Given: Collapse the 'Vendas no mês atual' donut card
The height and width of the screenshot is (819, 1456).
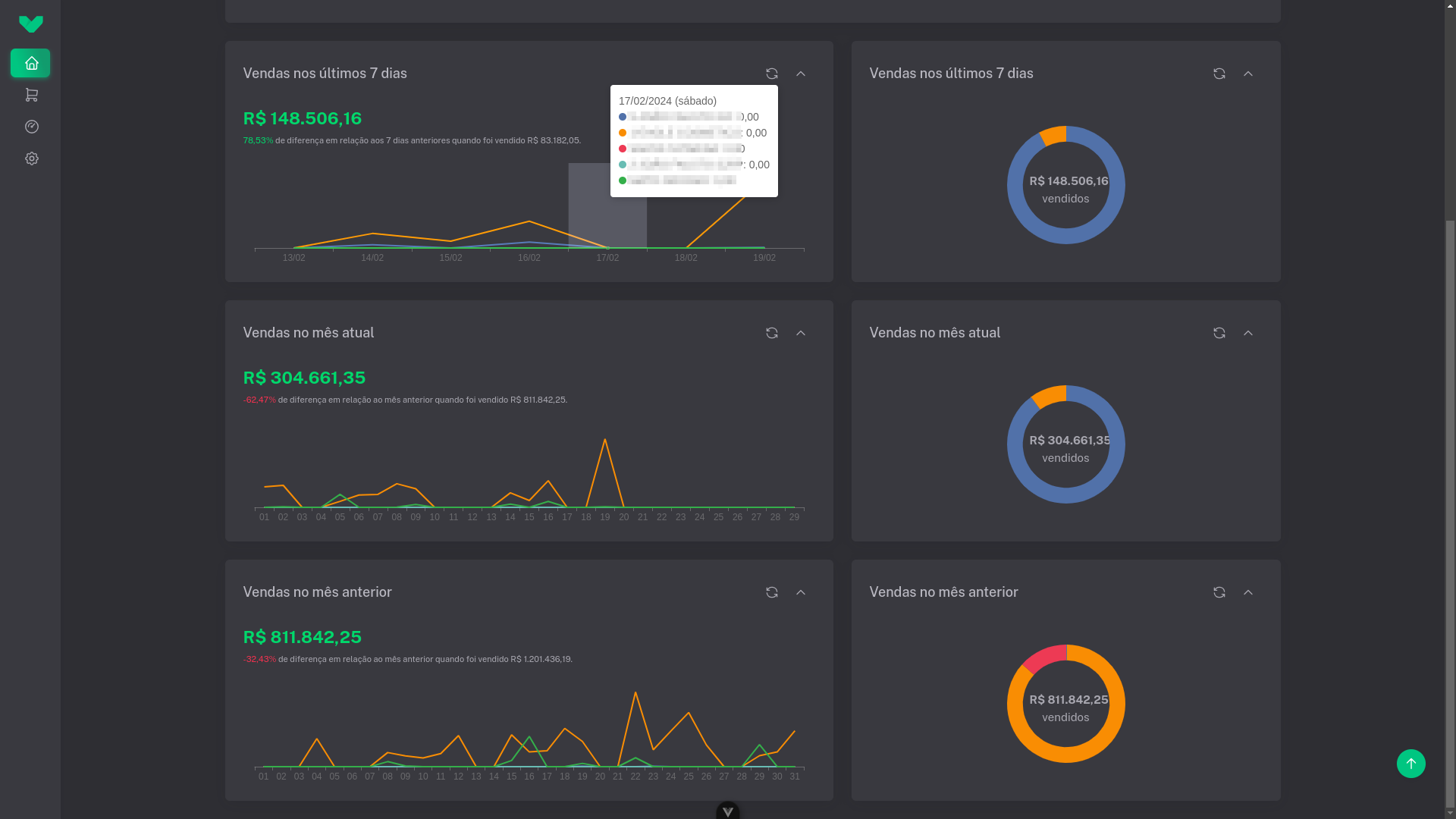Looking at the screenshot, I should pos(1247,333).
